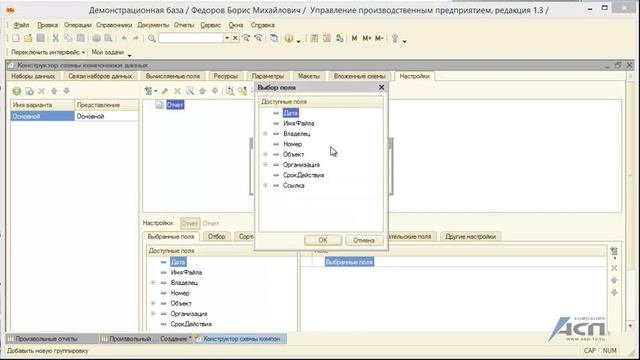The image size is (640, 360).
Task: Click the M+ memory button
Action: (367, 38)
